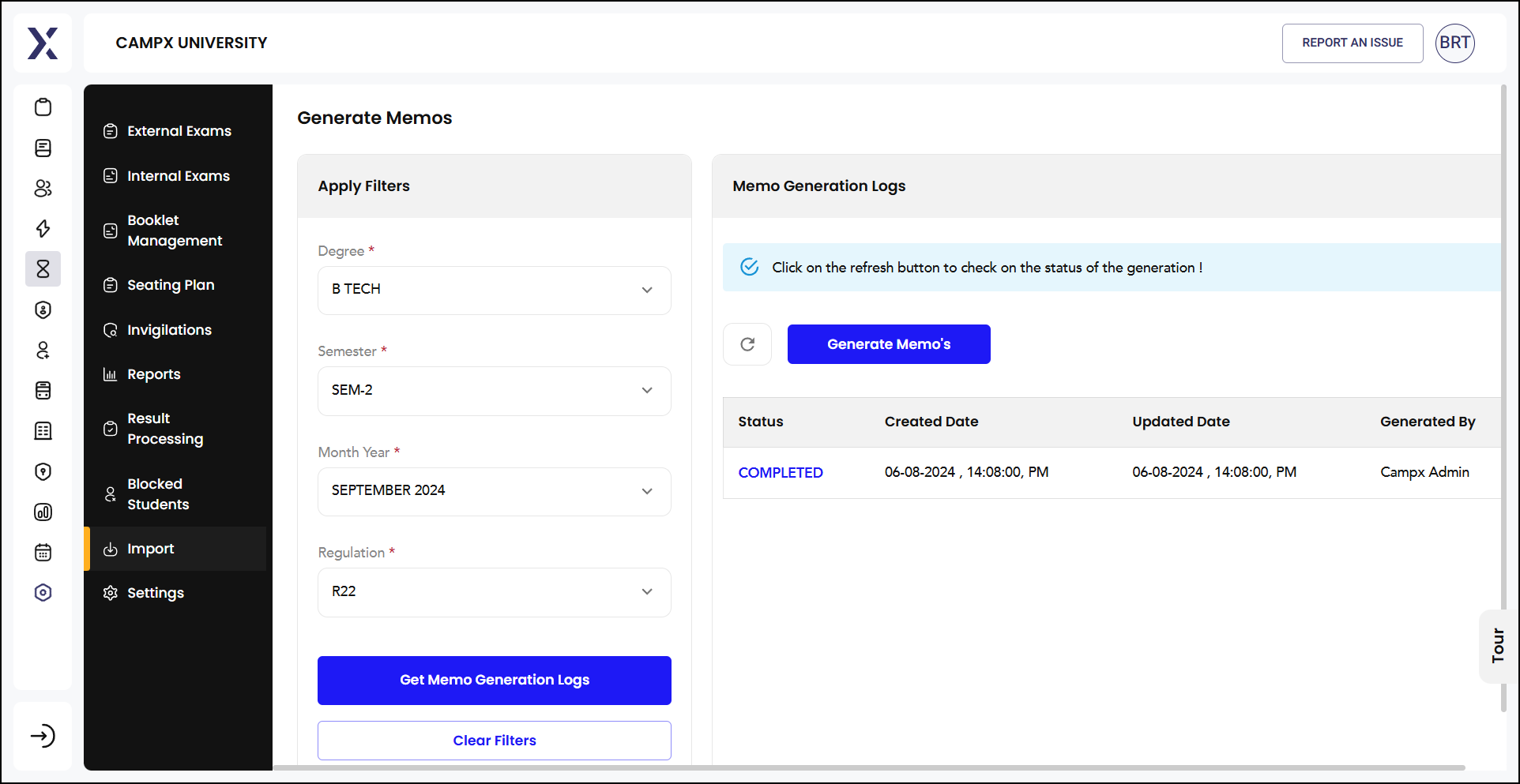1520x784 pixels.
Task: Click the Seating Plan menu icon
Action: [111, 285]
